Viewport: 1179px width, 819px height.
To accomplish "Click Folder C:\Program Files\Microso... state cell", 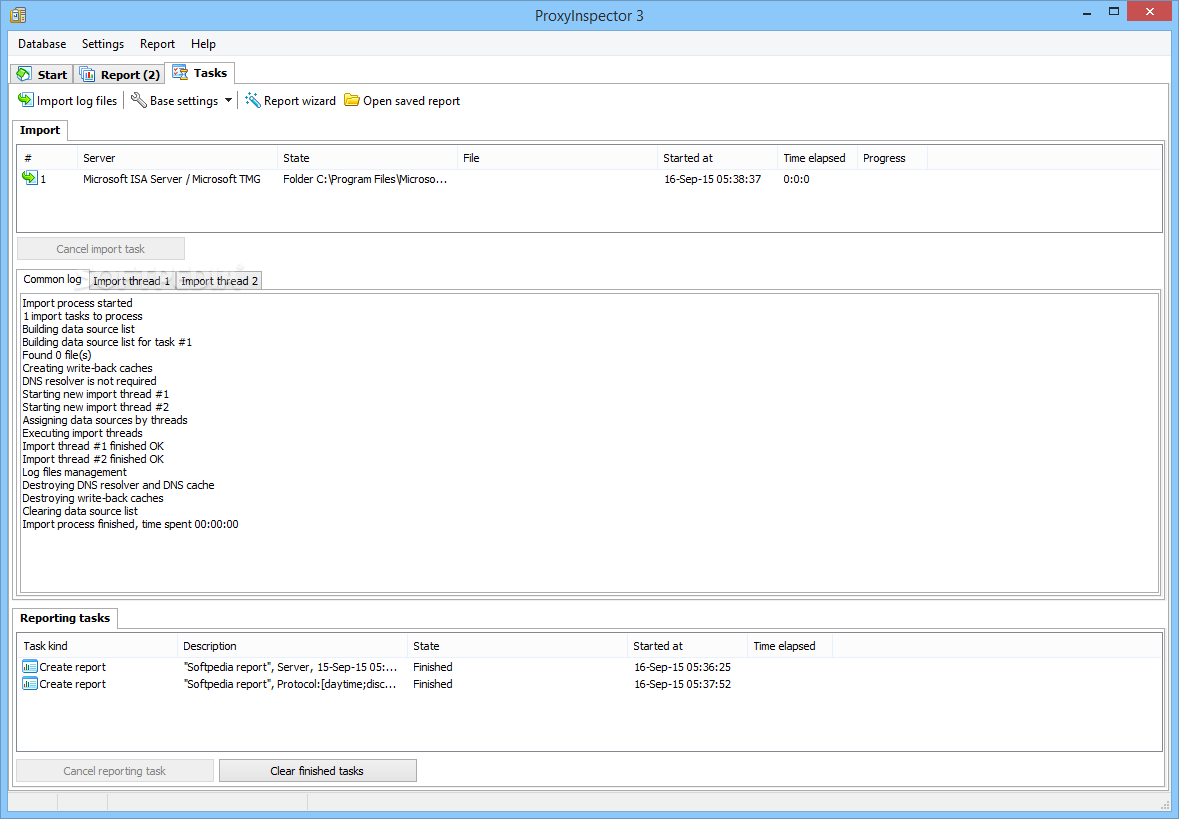I will (x=365, y=179).
